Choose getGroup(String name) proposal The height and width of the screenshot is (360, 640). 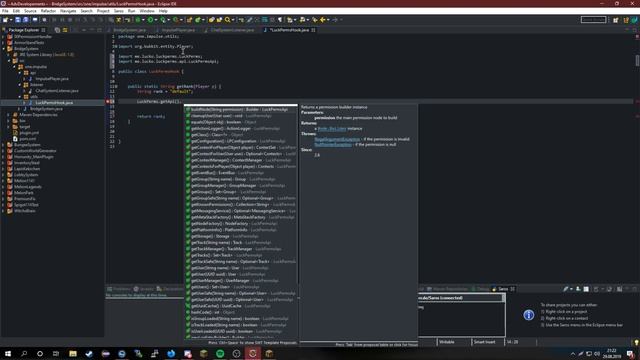(240, 179)
